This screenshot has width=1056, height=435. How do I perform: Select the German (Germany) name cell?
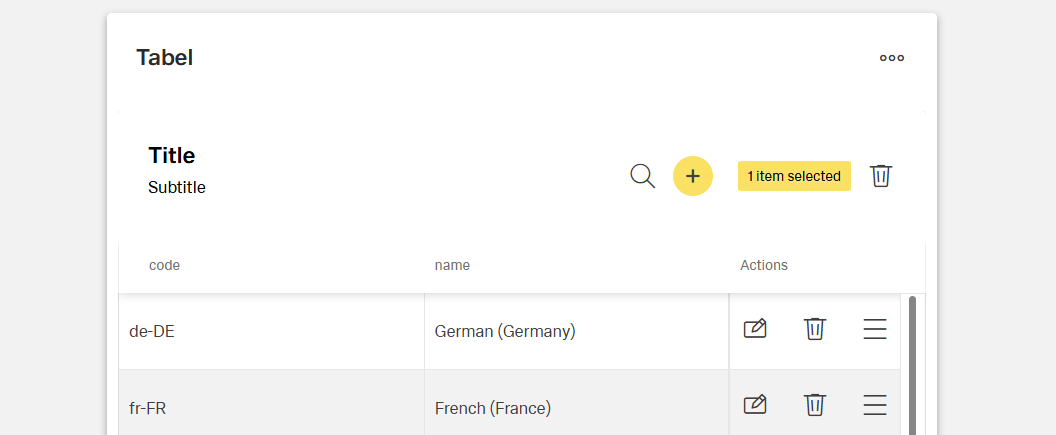(505, 331)
